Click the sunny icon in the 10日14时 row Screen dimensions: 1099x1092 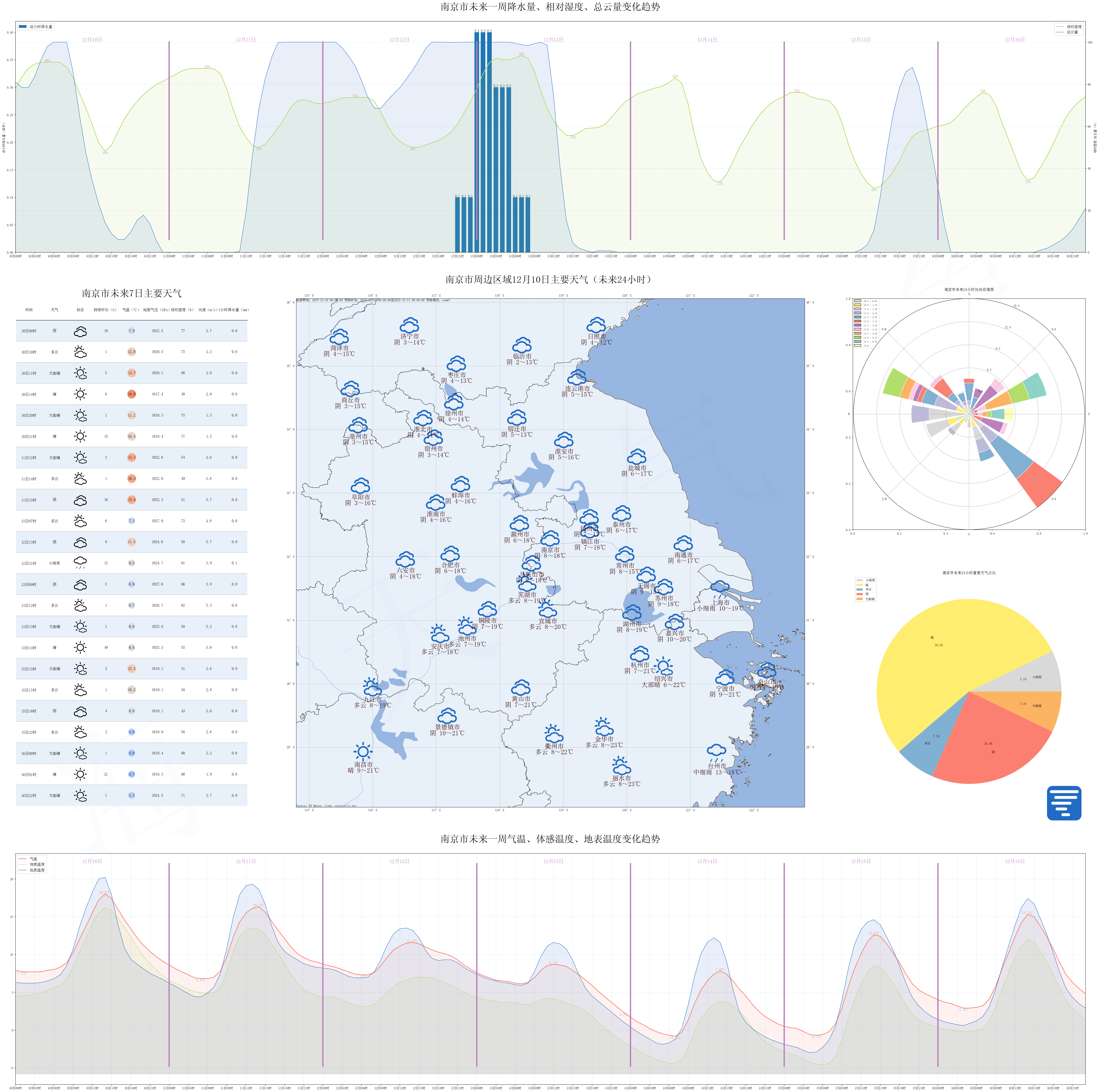click(x=80, y=394)
